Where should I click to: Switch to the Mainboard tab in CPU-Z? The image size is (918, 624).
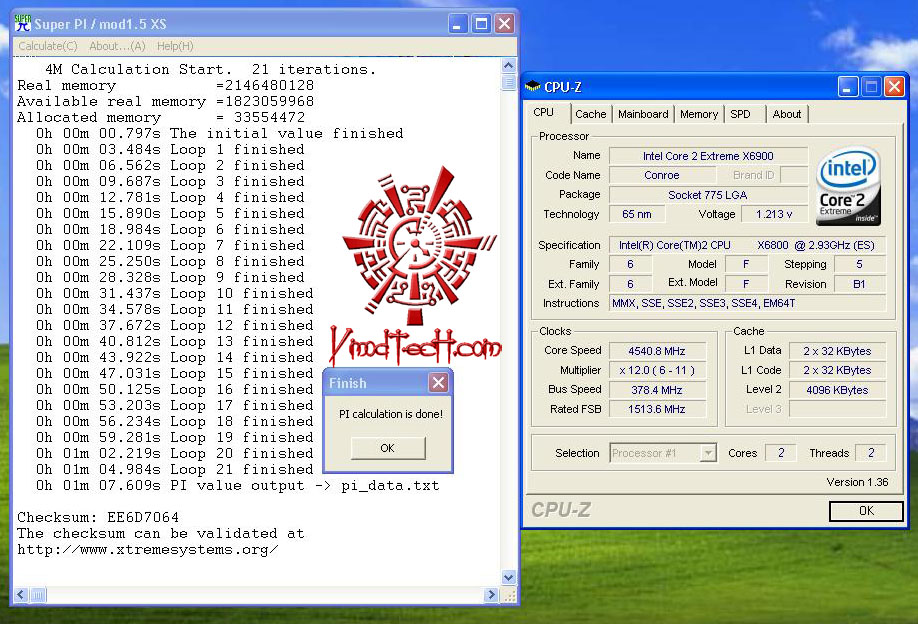pos(643,114)
